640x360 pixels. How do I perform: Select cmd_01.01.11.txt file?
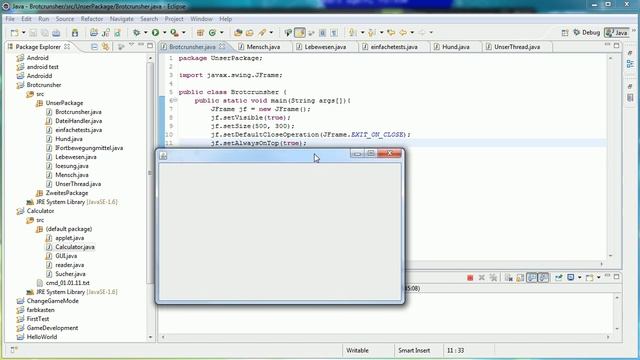pyautogui.click(x=67, y=282)
